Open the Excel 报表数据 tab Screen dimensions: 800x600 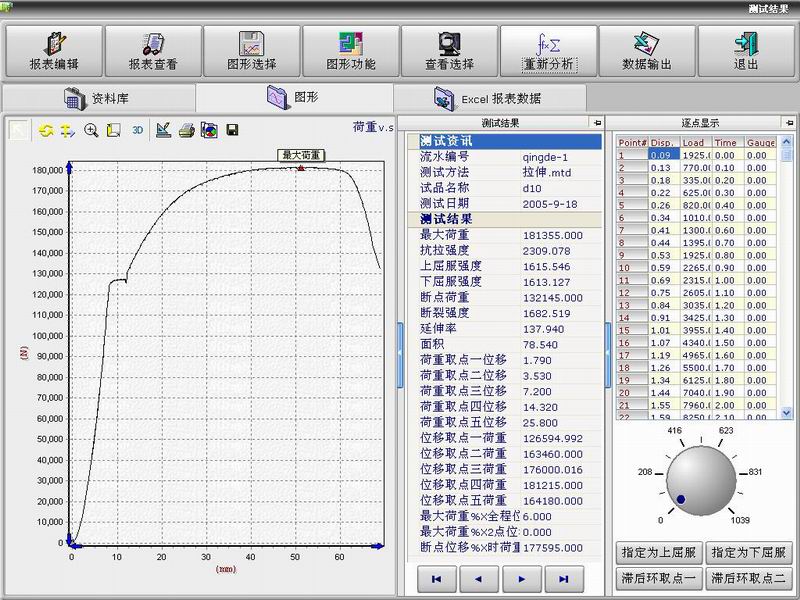(490, 98)
